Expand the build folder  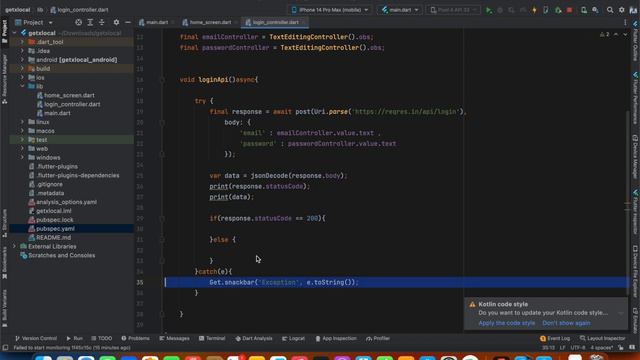point(22,69)
